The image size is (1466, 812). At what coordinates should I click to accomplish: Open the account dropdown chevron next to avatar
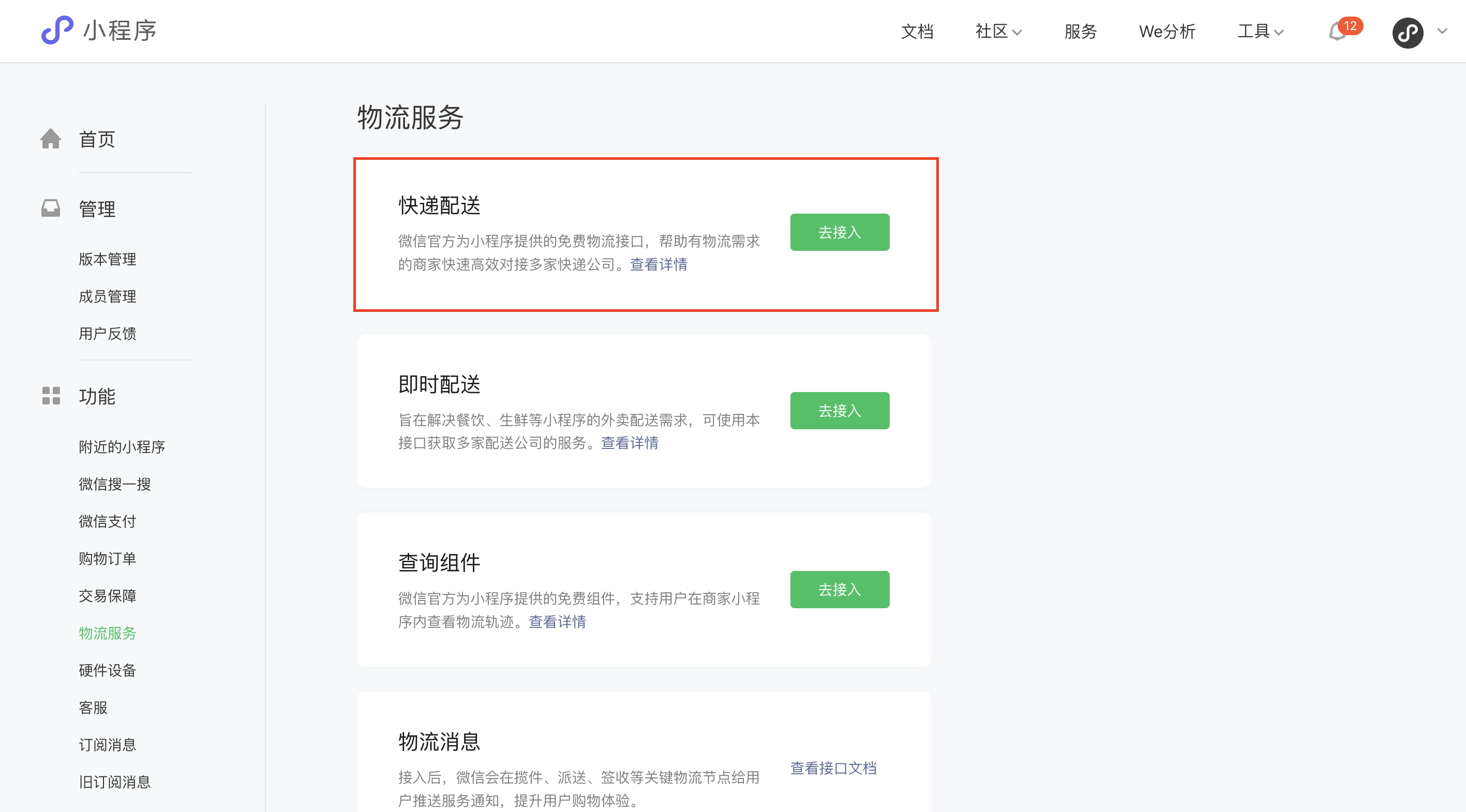pyautogui.click(x=1442, y=32)
